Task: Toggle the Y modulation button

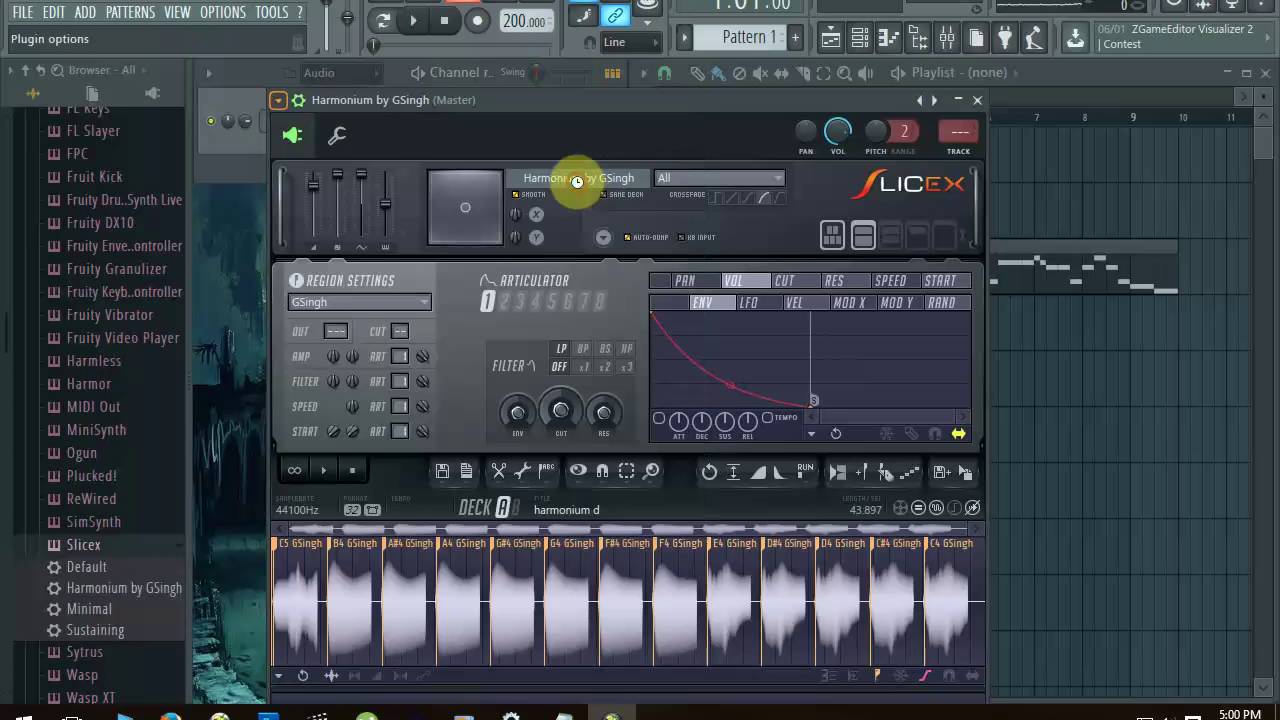Action: 536,237
